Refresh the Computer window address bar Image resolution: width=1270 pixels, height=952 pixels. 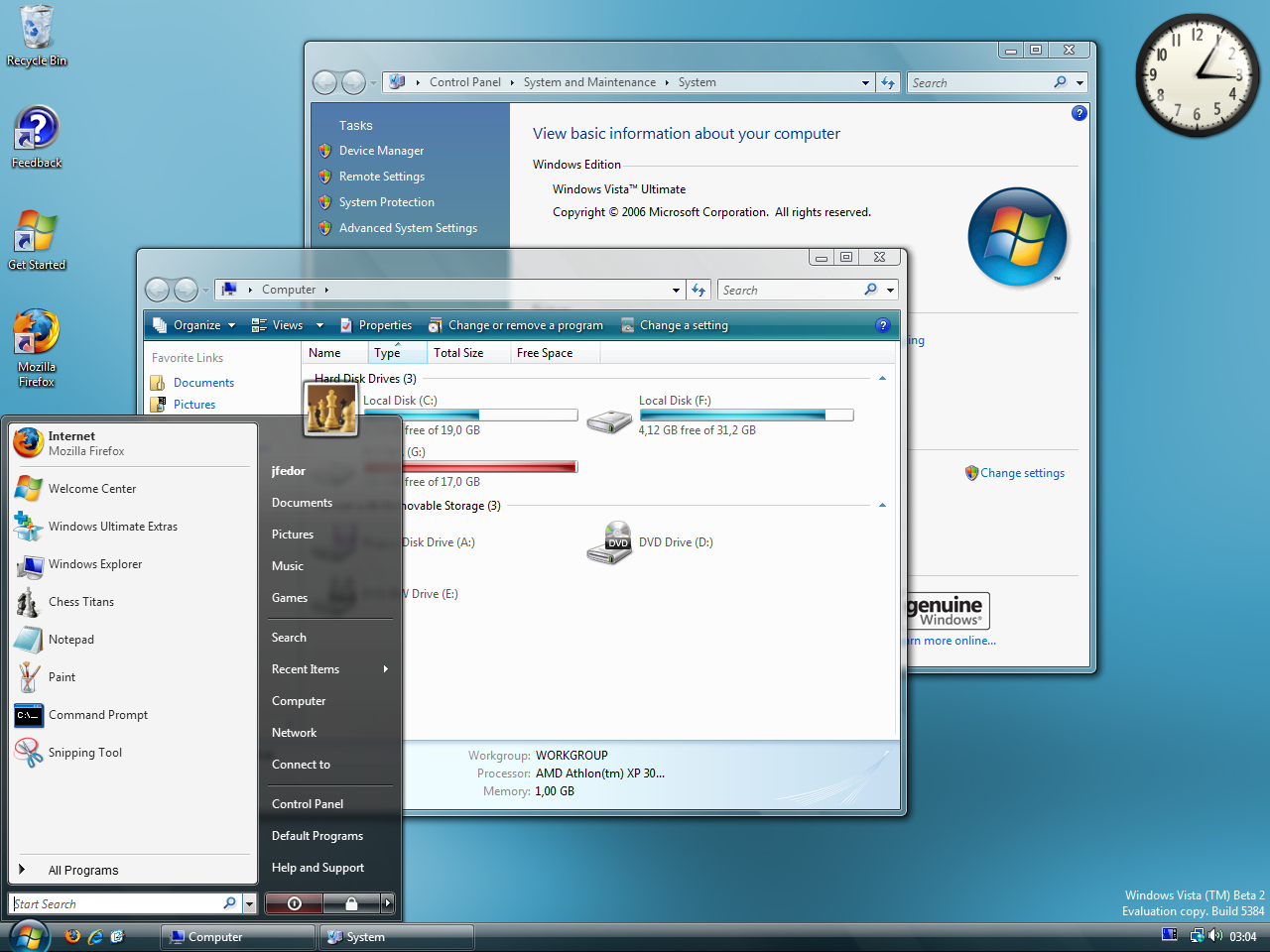[x=698, y=290]
